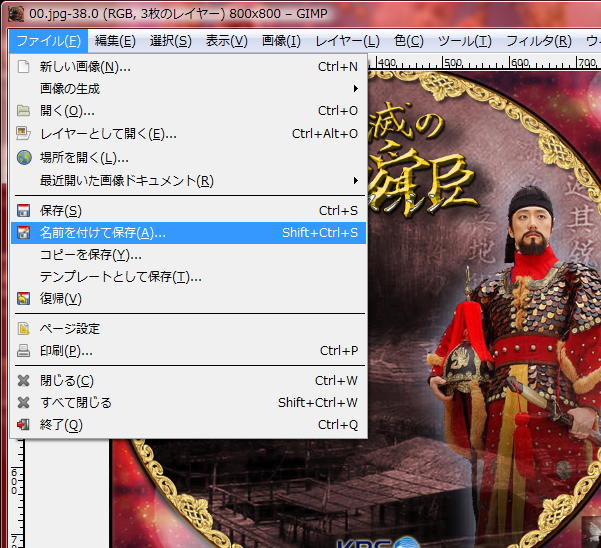The height and width of the screenshot is (548, 601).
Task: Click the globe icon for open location
Action: coord(24,158)
